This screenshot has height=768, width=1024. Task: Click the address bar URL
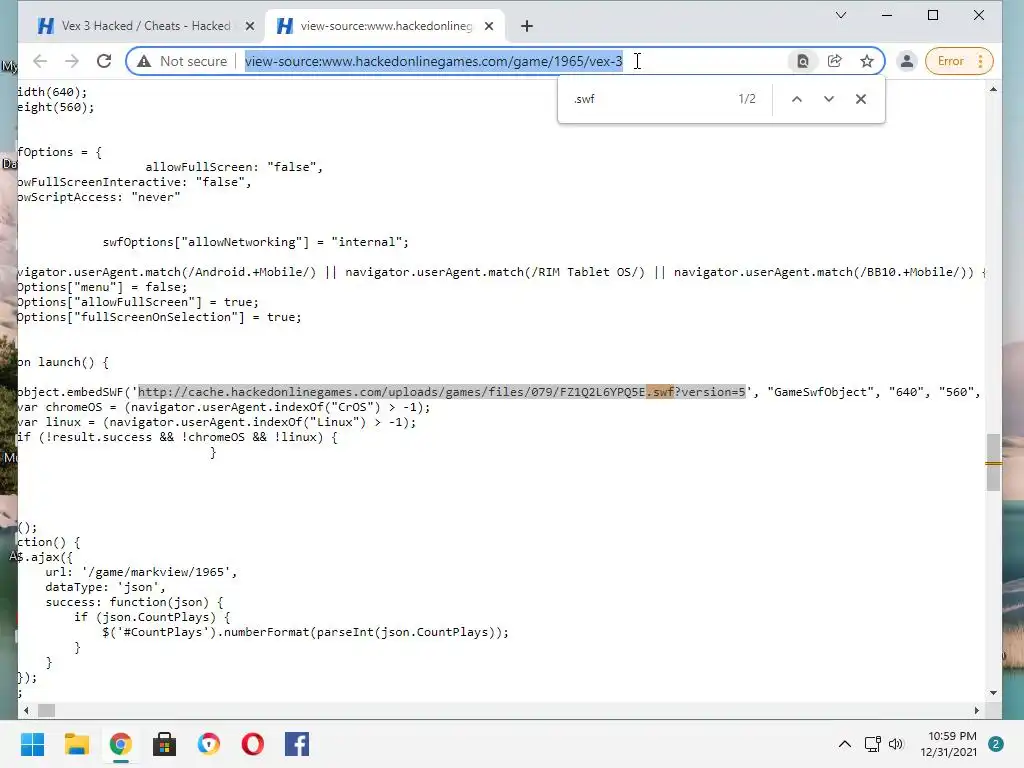tap(434, 61)
